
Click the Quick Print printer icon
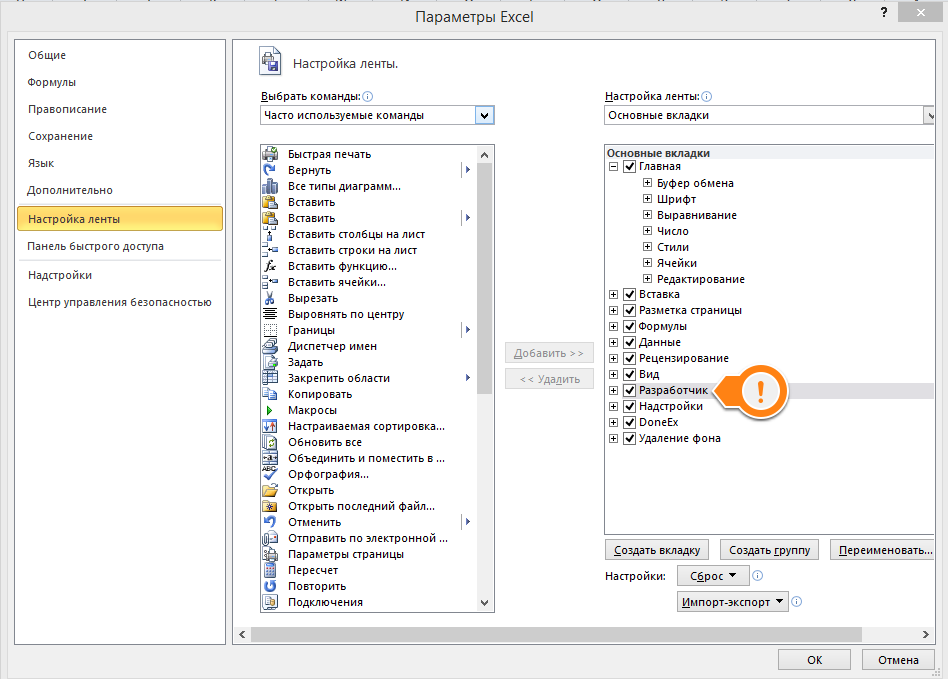pos(270,154)
